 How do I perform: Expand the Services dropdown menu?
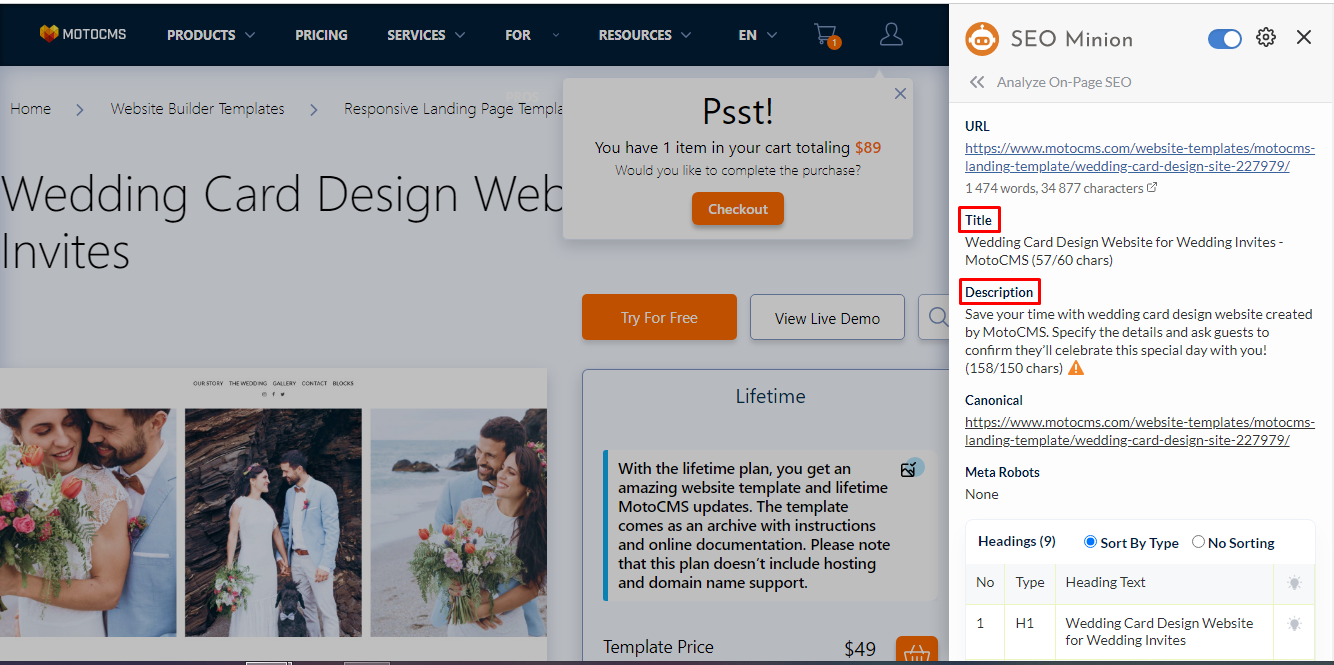426,35
